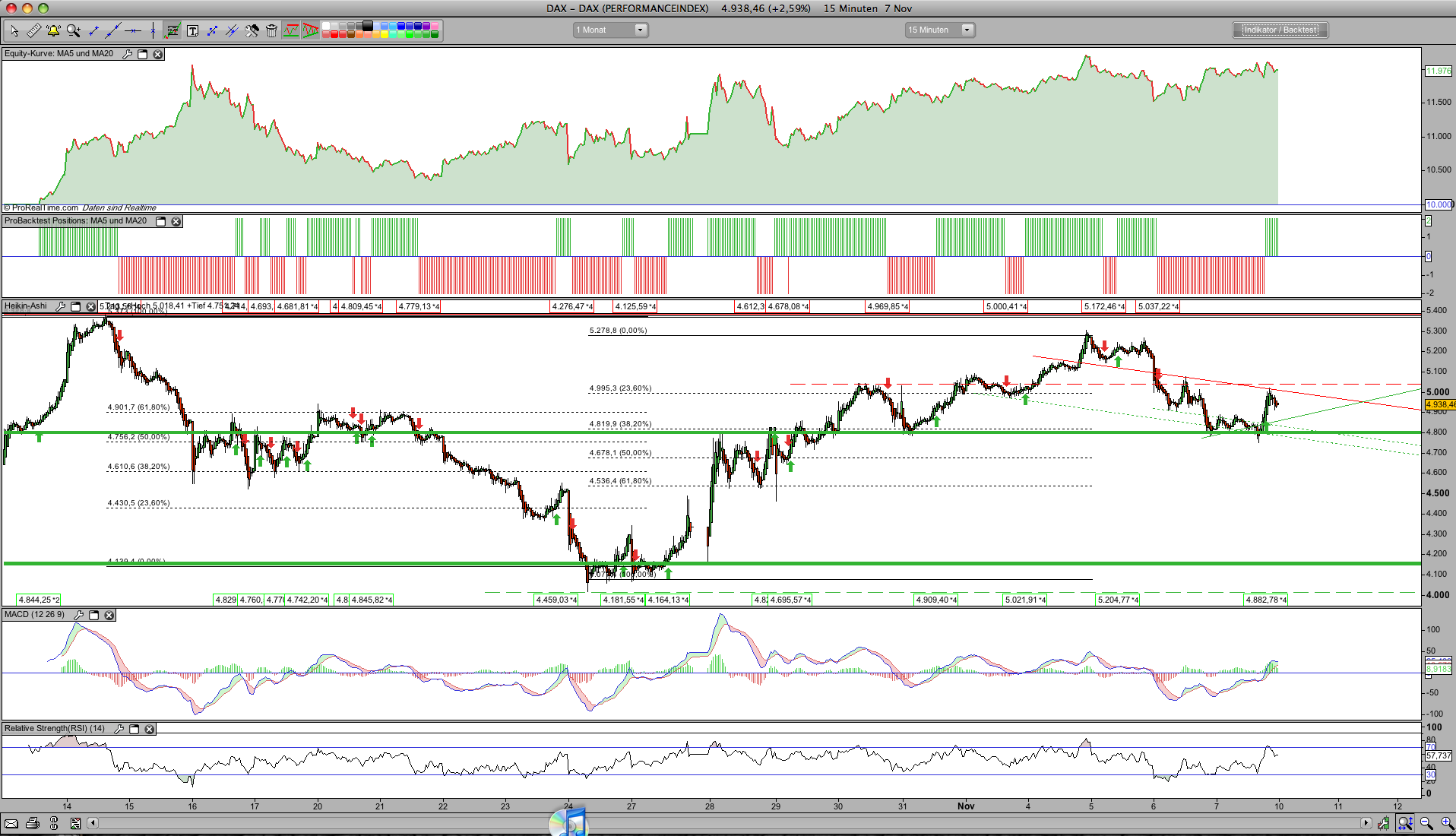Screen dimensions: 1456x836
Task: Click the green chart export icon at bottom right
Action: (1384, 823)
